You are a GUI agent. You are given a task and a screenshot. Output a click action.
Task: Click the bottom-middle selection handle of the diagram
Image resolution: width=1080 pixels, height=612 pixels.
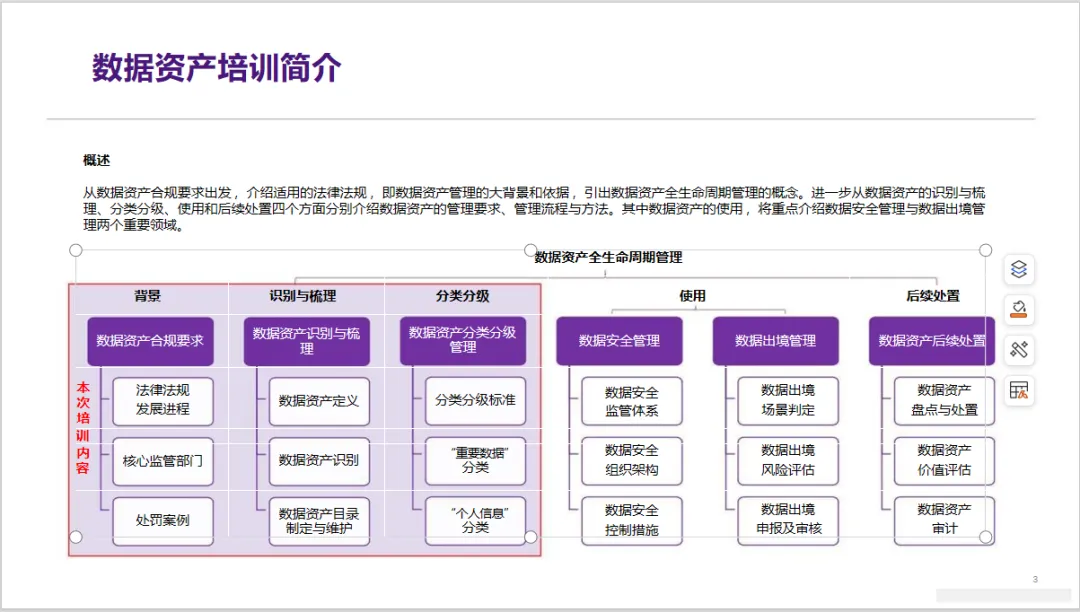click(x=530, y=537)
